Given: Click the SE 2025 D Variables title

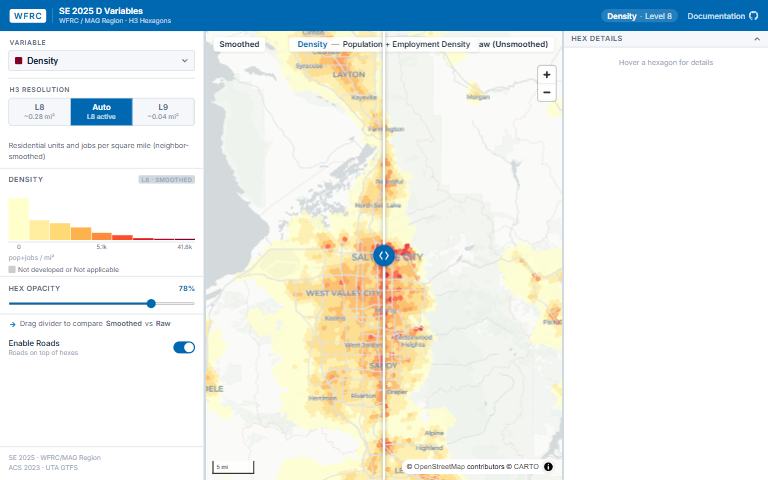Looking at the screenshot, I should pos(101,11).
